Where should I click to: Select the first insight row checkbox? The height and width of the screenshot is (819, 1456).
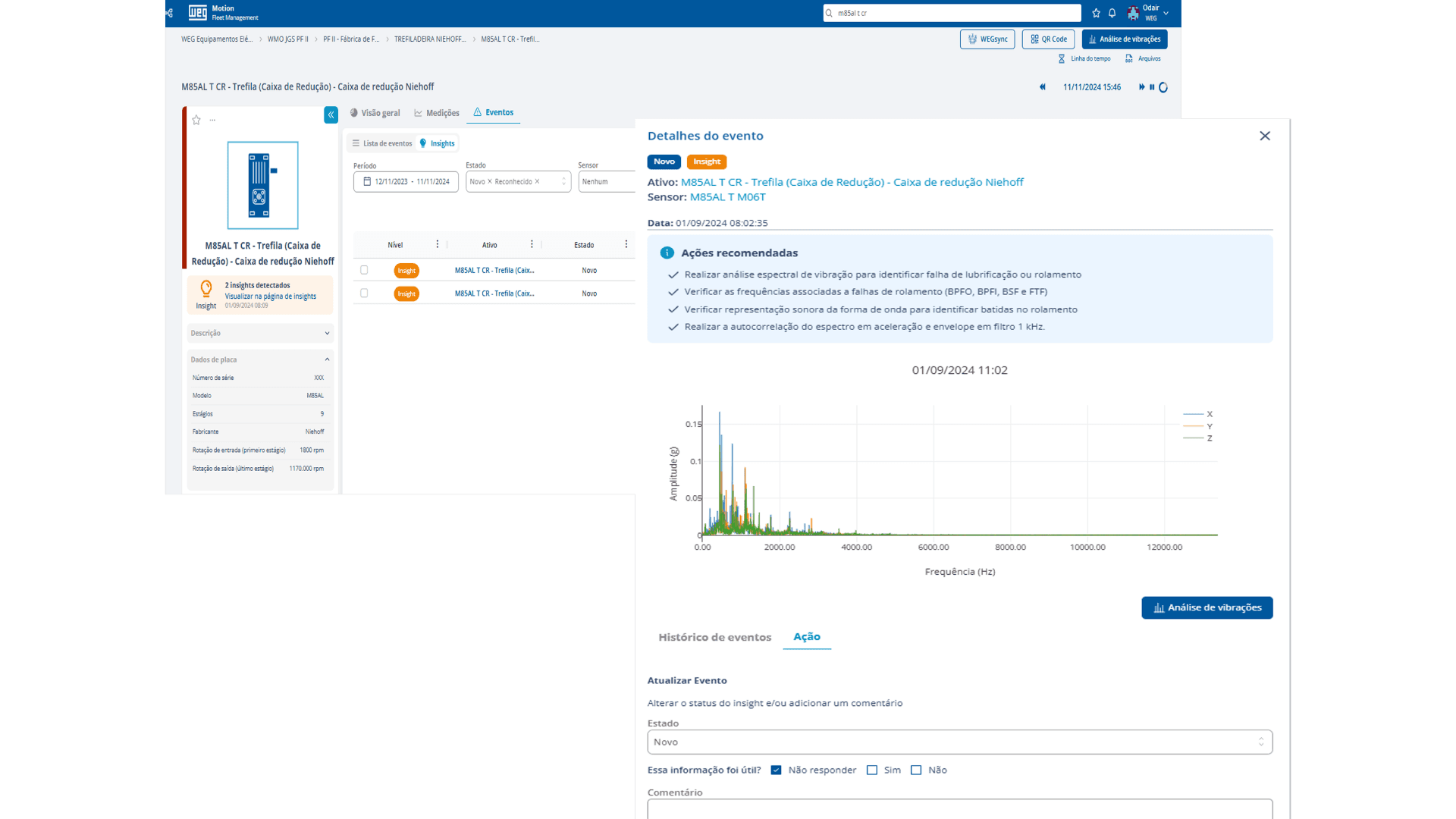(x=364, y=270)
